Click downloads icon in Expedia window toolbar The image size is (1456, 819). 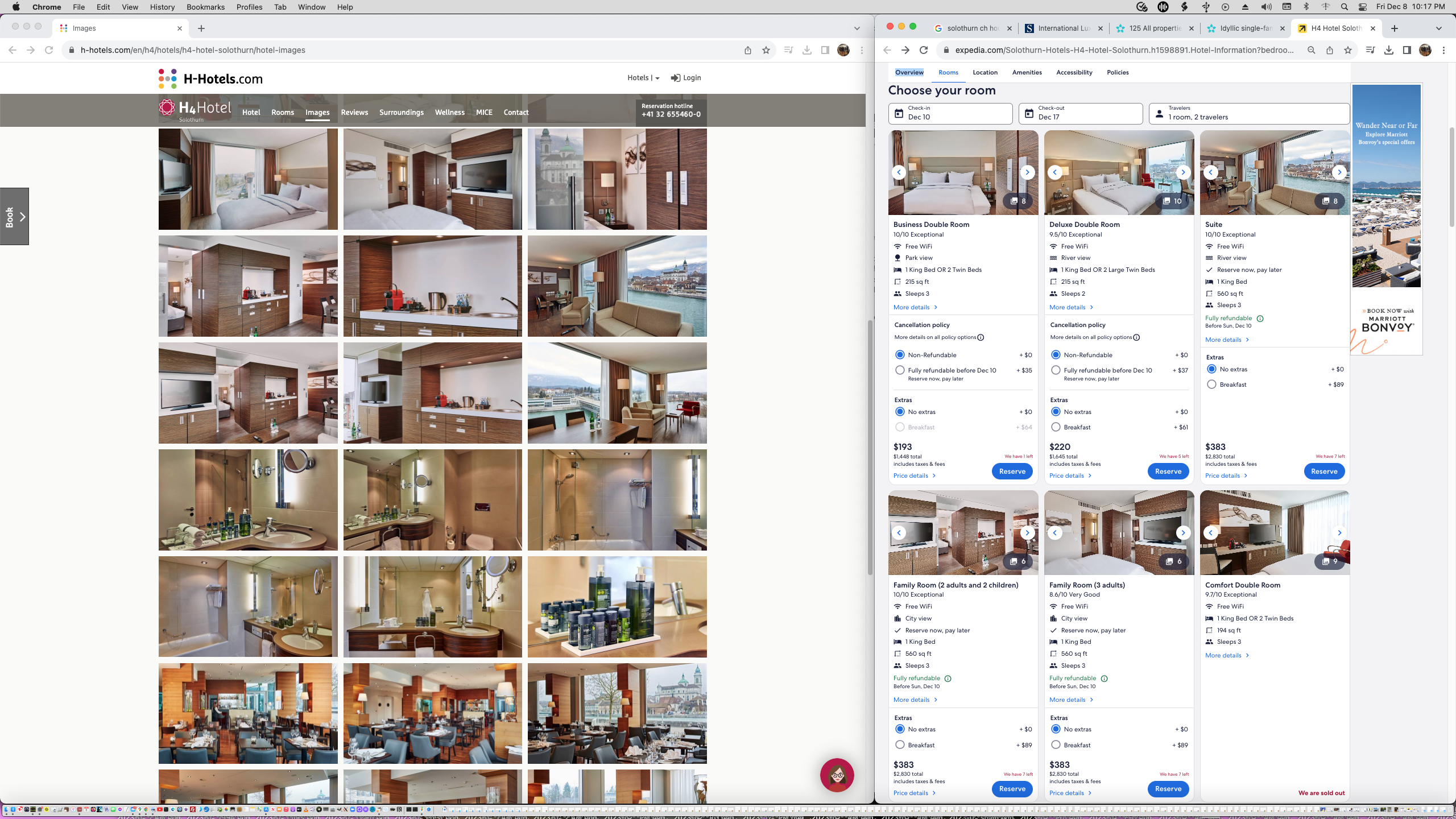tap(1388, 50)
